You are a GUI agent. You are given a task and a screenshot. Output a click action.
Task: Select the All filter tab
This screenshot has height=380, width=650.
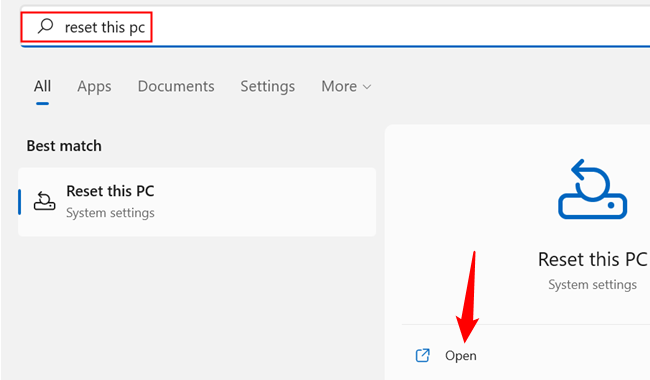[42, 86]
